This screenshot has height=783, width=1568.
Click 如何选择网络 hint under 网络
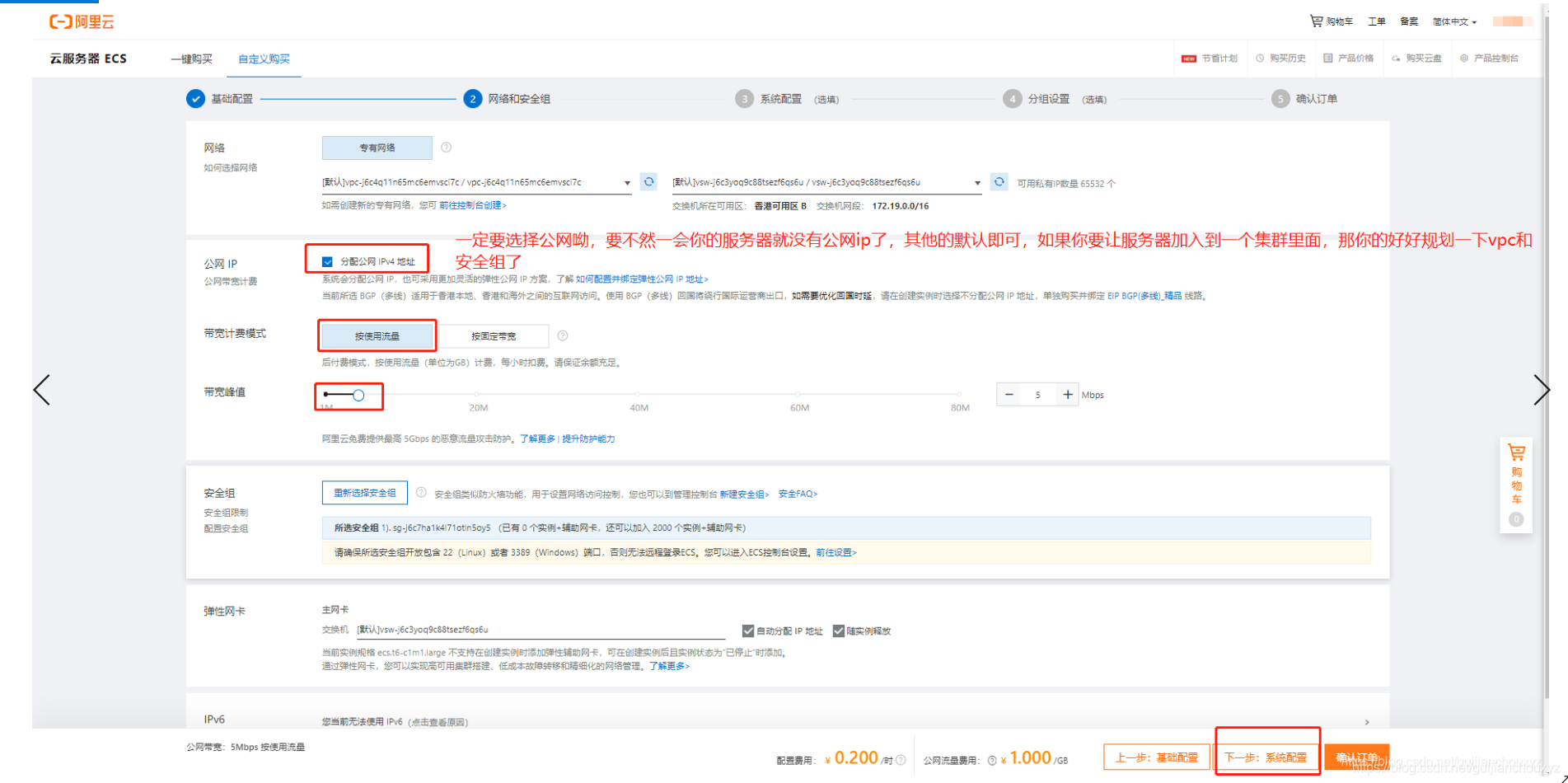click(231, 167)
